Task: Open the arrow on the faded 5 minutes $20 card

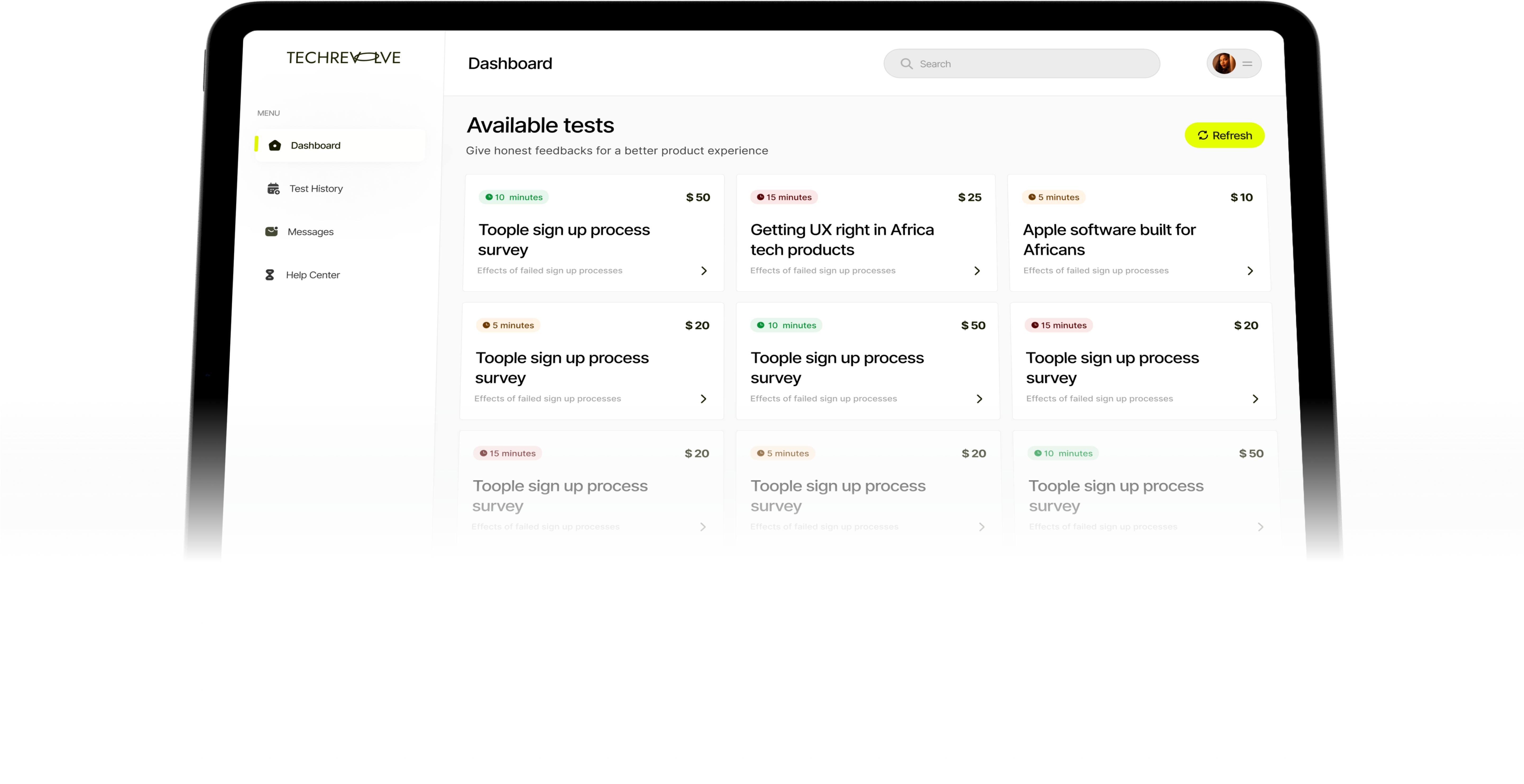Action: [x=981, y=527]
